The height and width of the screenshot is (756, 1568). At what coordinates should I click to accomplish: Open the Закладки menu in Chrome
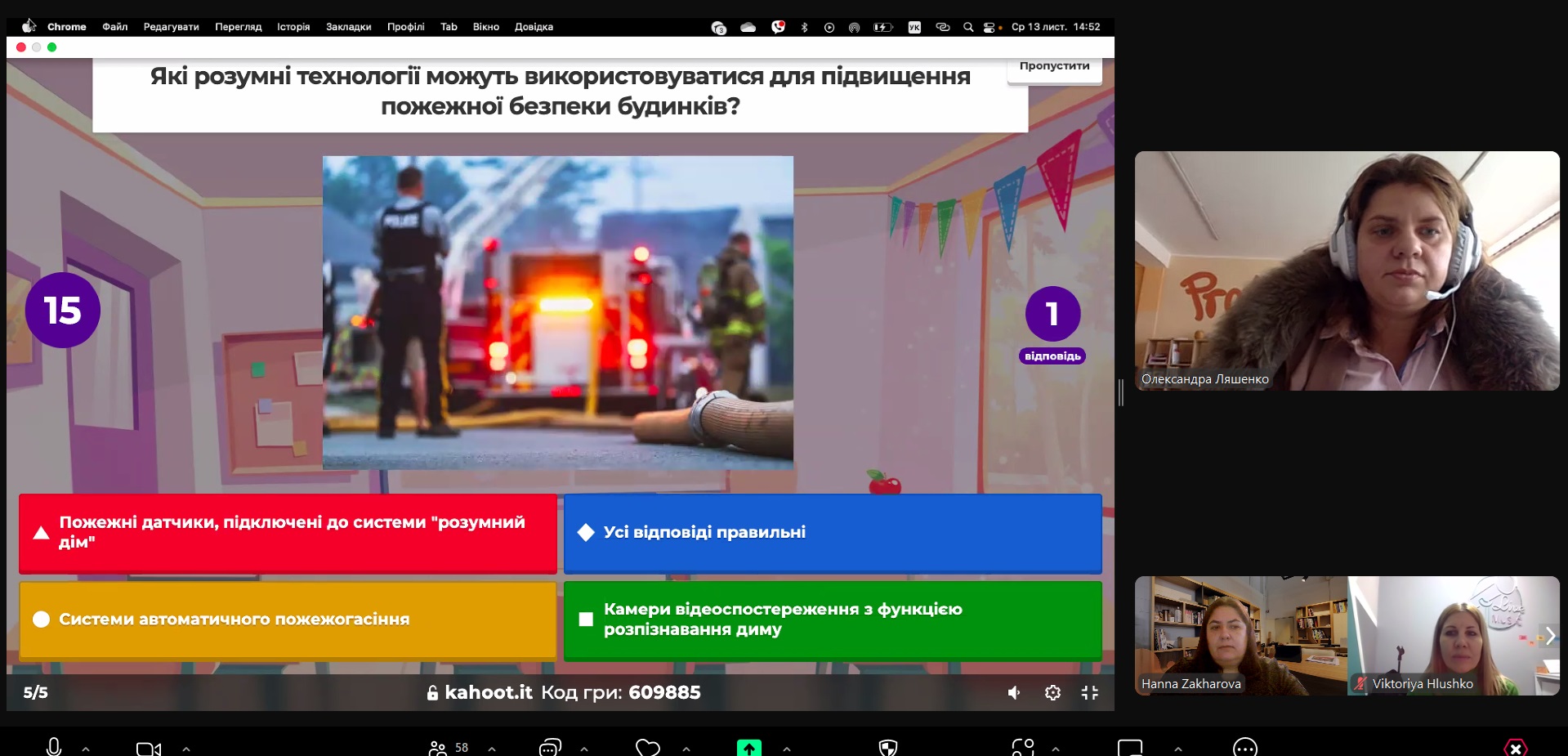(x=348, y=27)
